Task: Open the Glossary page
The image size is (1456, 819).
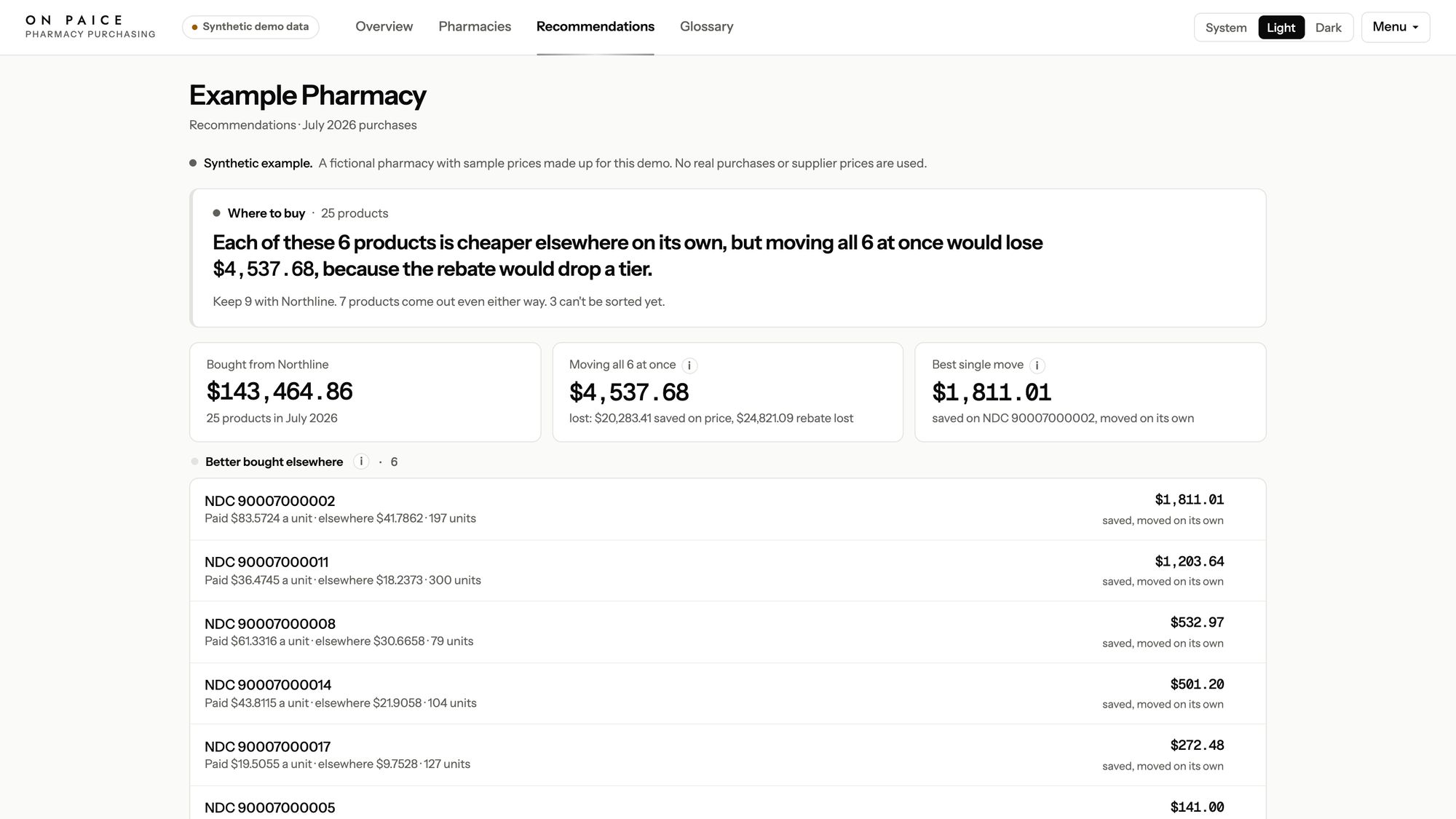Action: [x=706, y=27]
